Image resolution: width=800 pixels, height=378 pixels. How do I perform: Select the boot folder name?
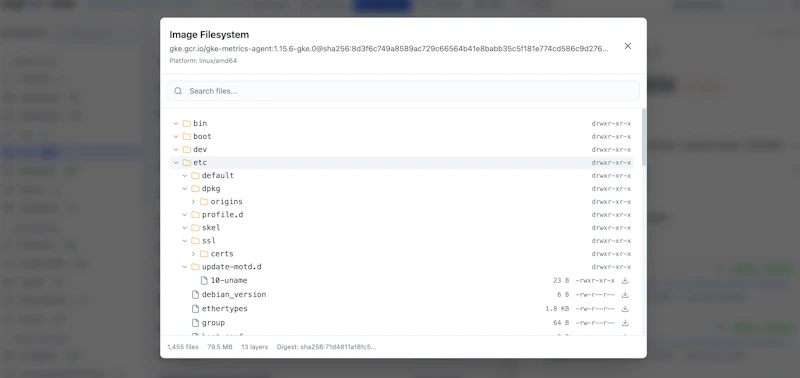click(202, 136)
